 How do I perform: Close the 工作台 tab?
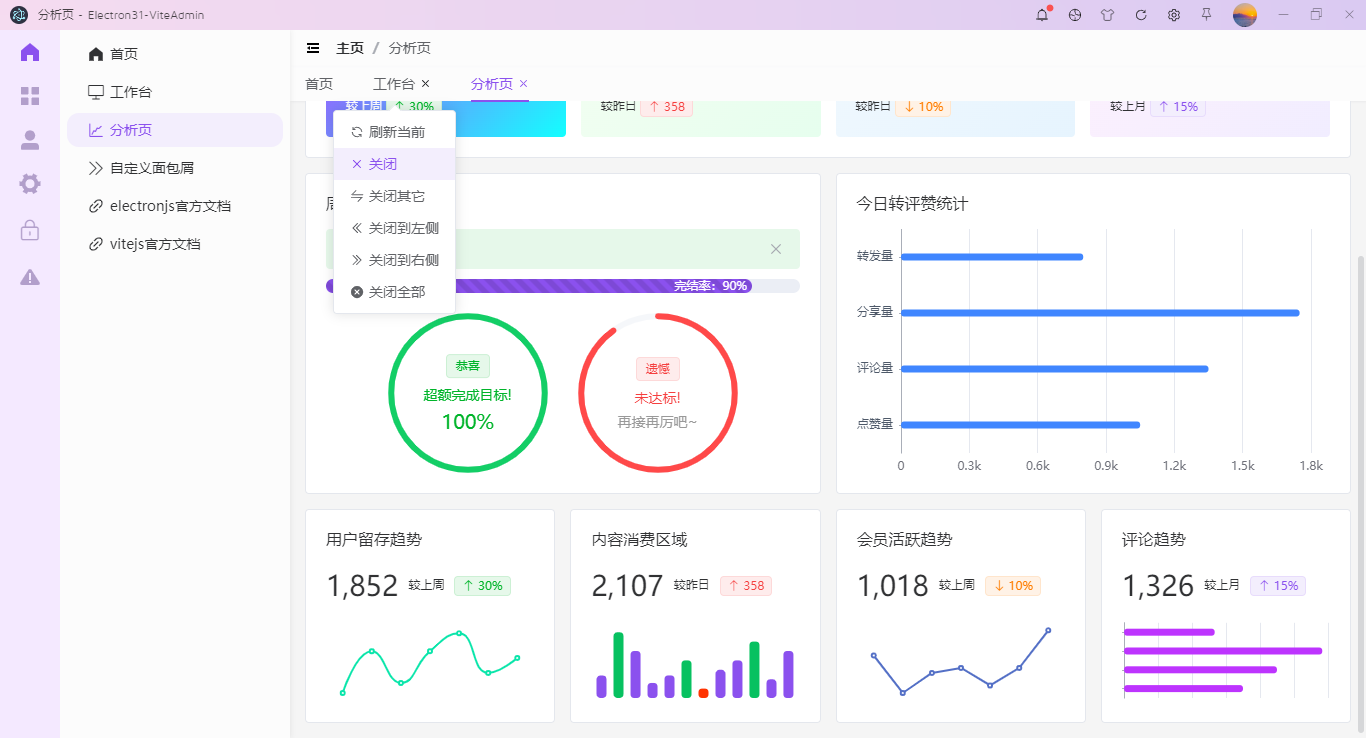(425, 84)
